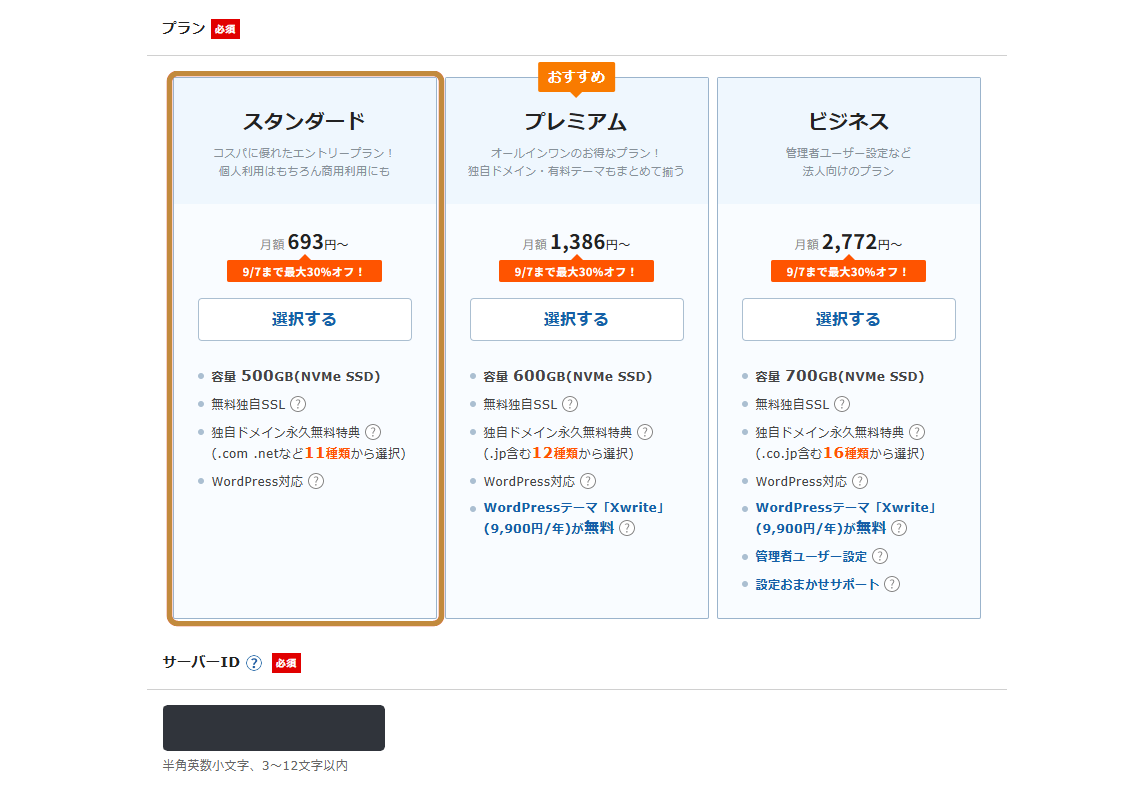Click 容量 700GB(NVMe SSD) text
Image resolution: width=1148 pixels, height=789 pixels.
[840, 376]
